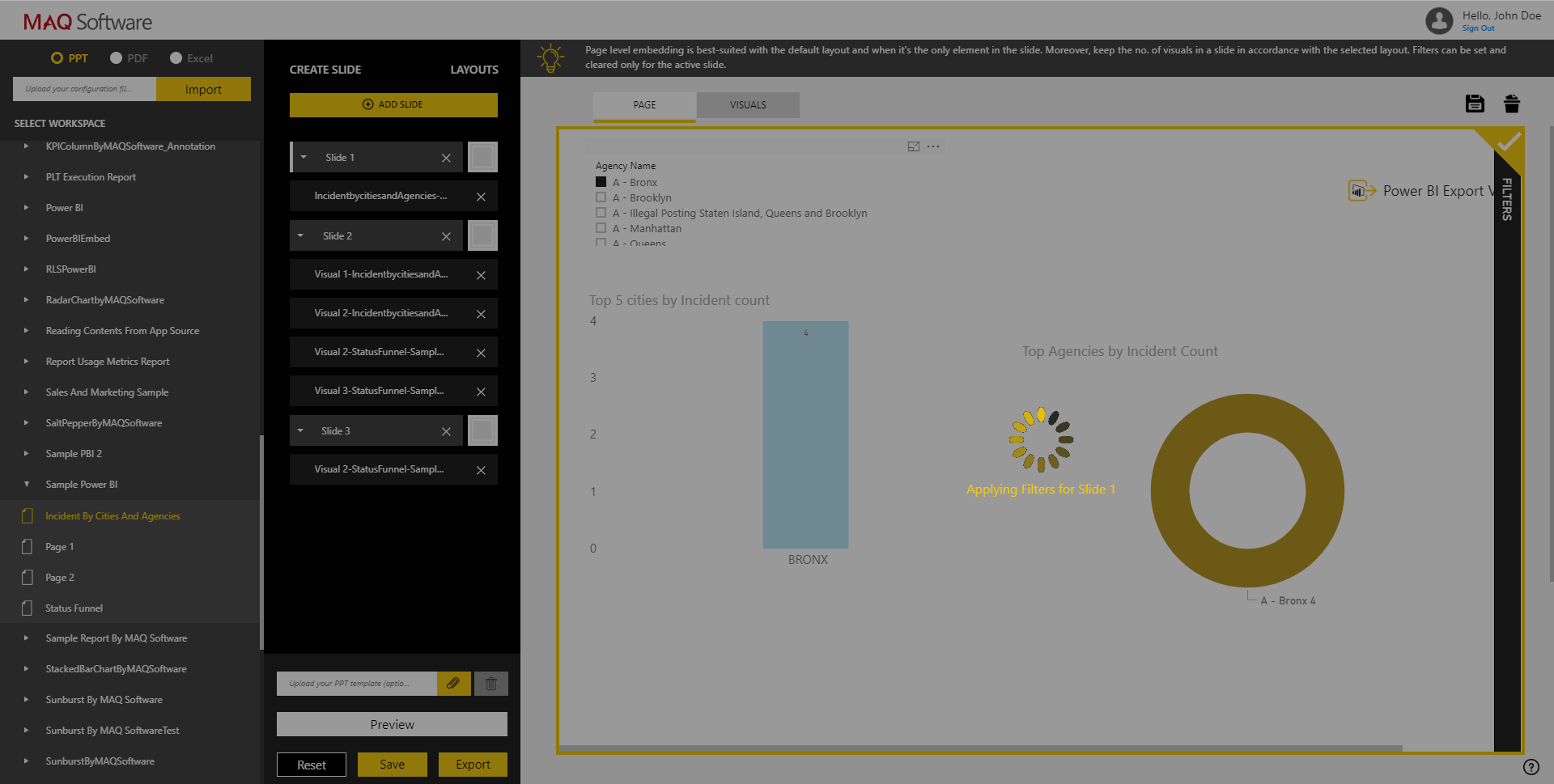The height and width of the screenshot is (784, 1554).
Task: Click the delete trash icon near top right
Action: (x=1512, y=104)
